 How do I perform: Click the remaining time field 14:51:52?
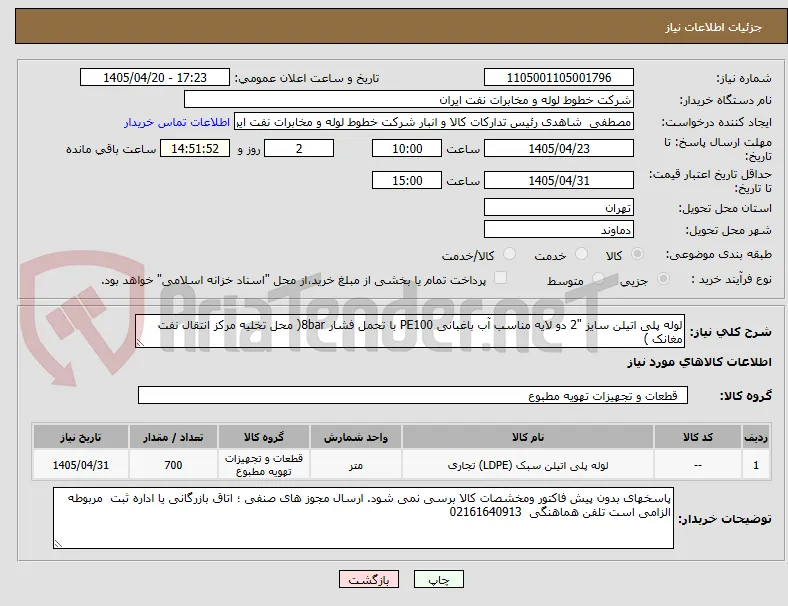pyautogui.click(x=195, y=149)
